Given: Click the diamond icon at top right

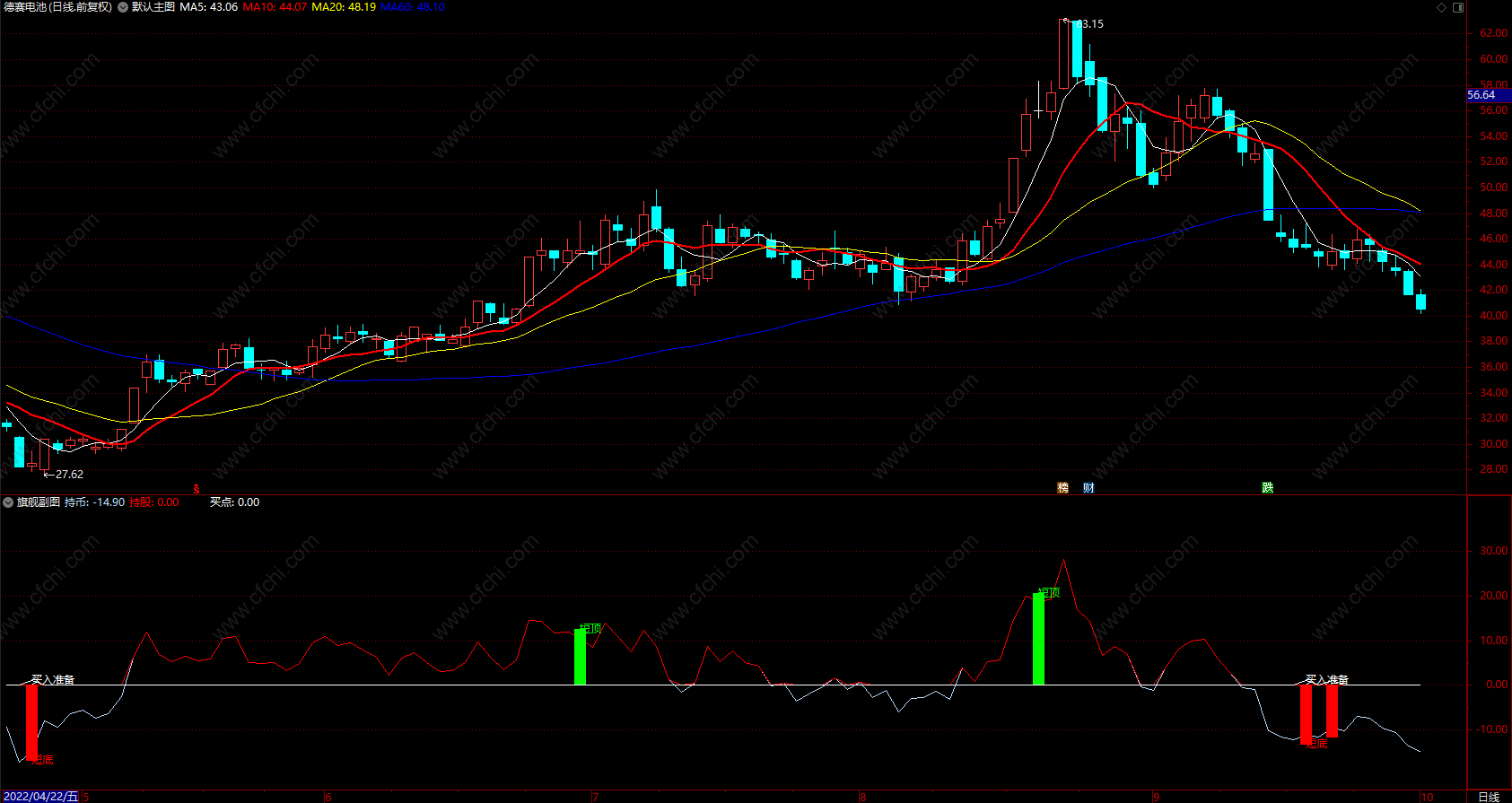Looking at the screenshot, I should (x=1442, y=7).
